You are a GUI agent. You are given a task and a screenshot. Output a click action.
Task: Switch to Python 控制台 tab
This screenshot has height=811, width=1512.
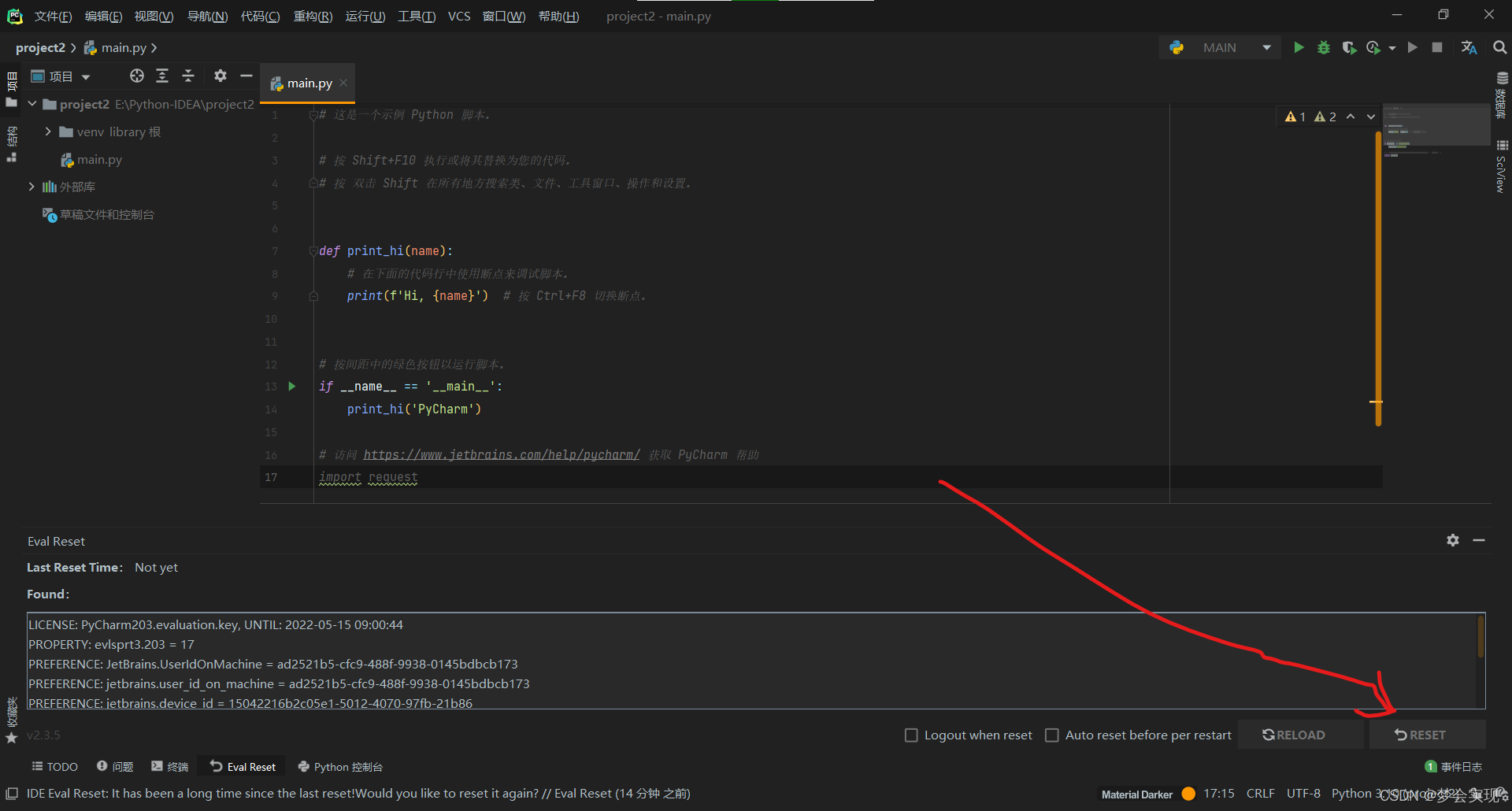(x=340, y=767)
